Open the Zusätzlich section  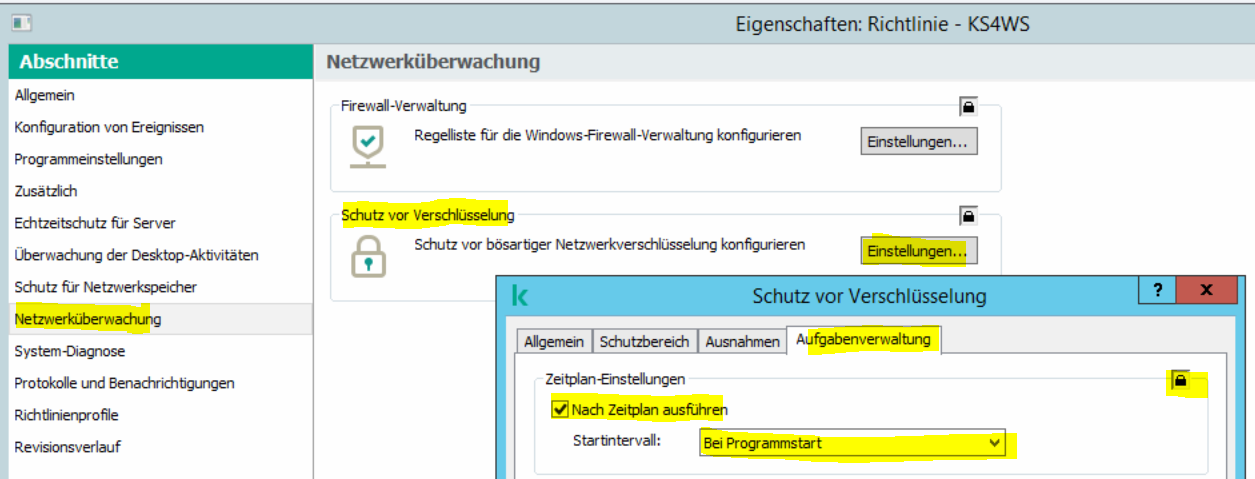click(160, 191)
